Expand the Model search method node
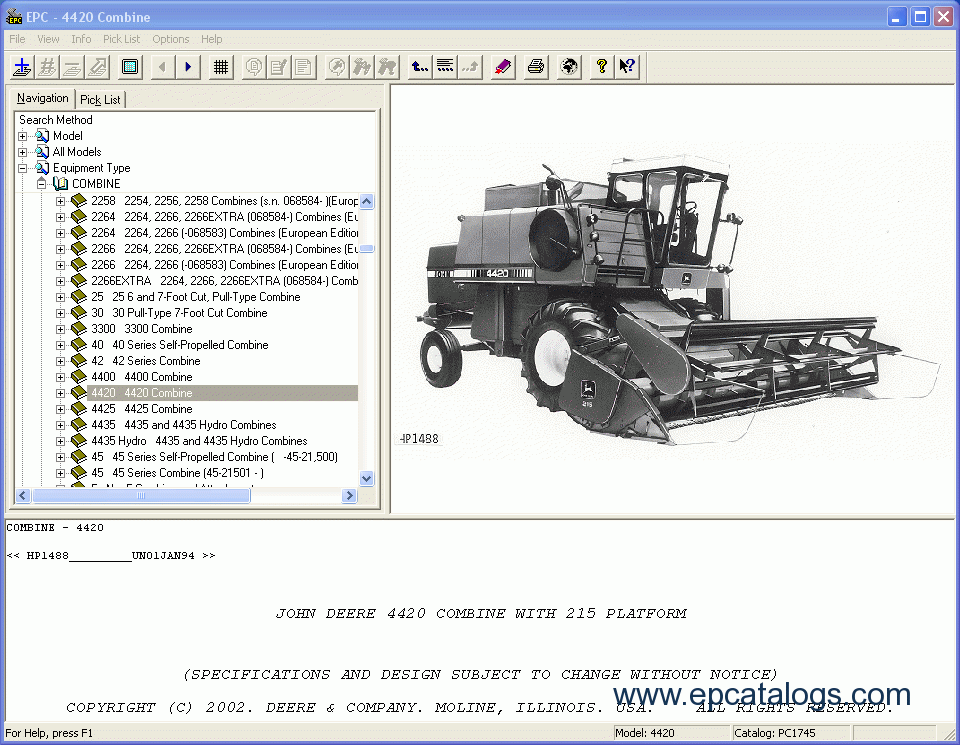 [23, 136]
